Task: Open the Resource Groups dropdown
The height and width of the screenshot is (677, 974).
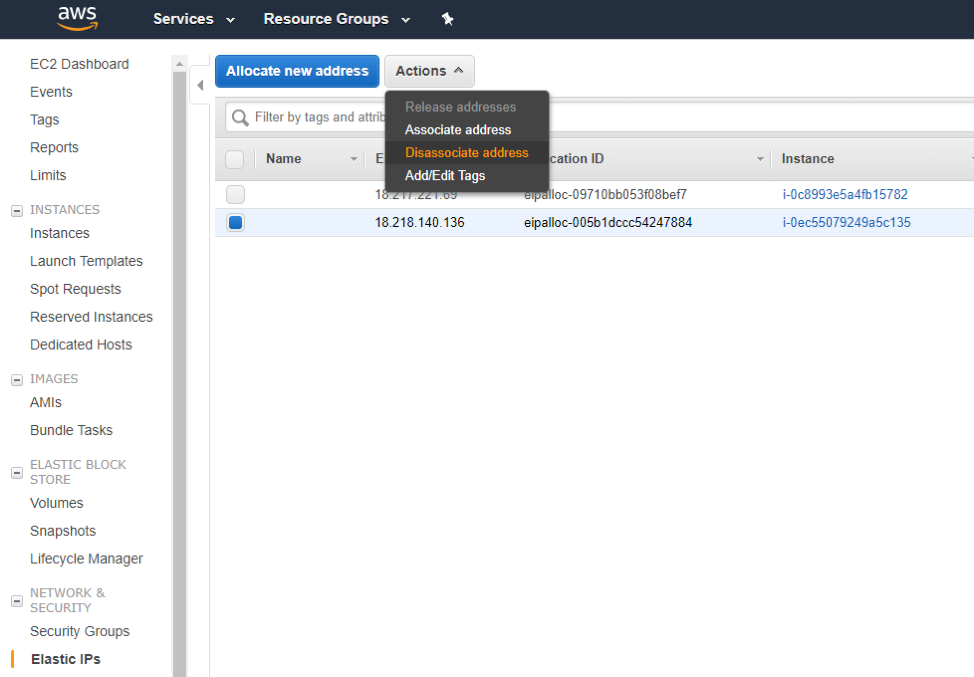Action: click(336, 19)
